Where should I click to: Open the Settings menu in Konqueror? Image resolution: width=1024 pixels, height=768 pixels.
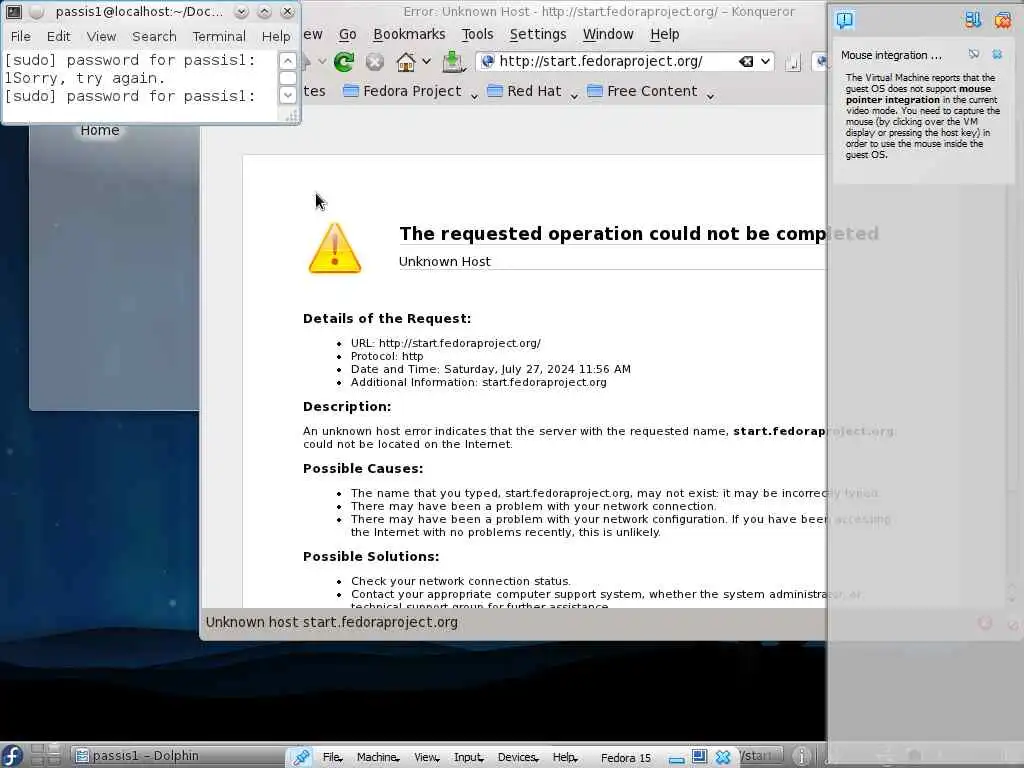[x=537, y=34]
